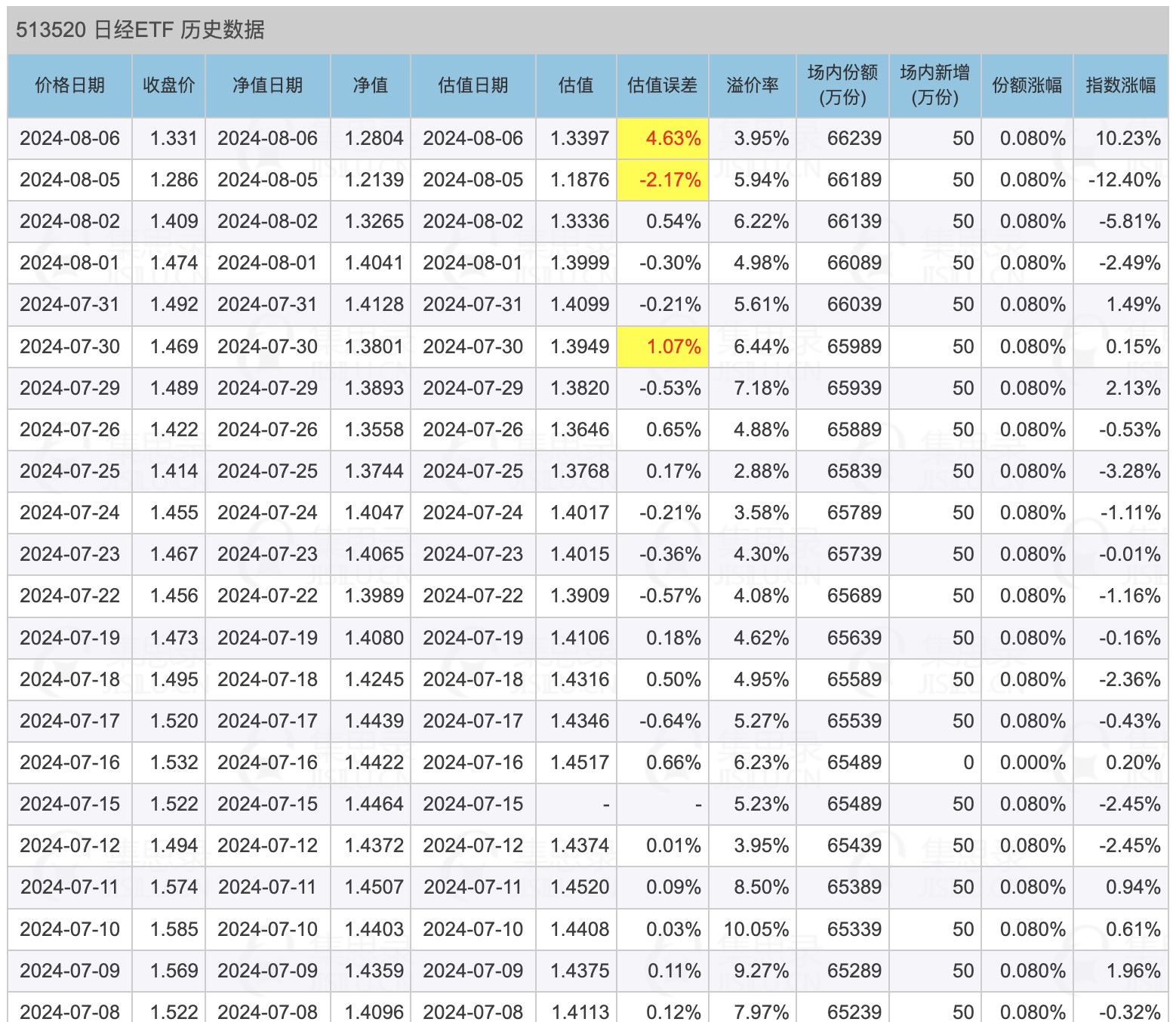Image resolution: width=1176 pixels, height=1022 pixels.
Task: Click index change -5.81%
Action: [x=1129, y=222]
